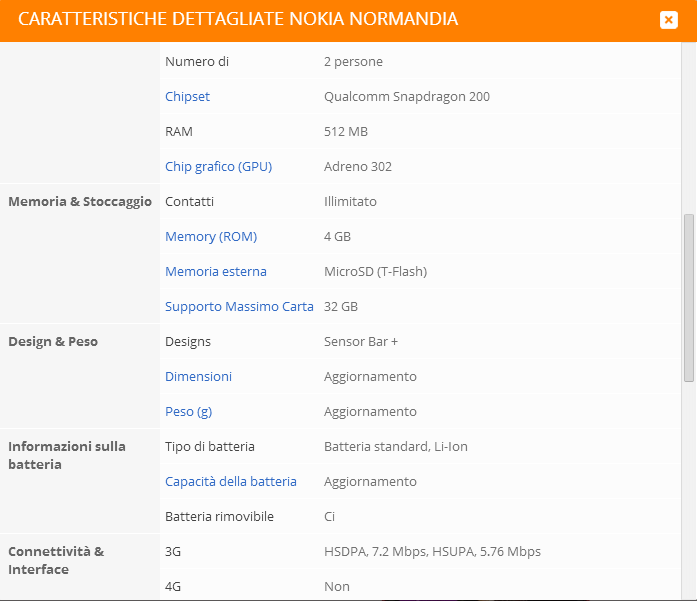The width and height of the screenshot is (697, 601).
Task: Open the Peso (g) link
Action: pos(188,412)
